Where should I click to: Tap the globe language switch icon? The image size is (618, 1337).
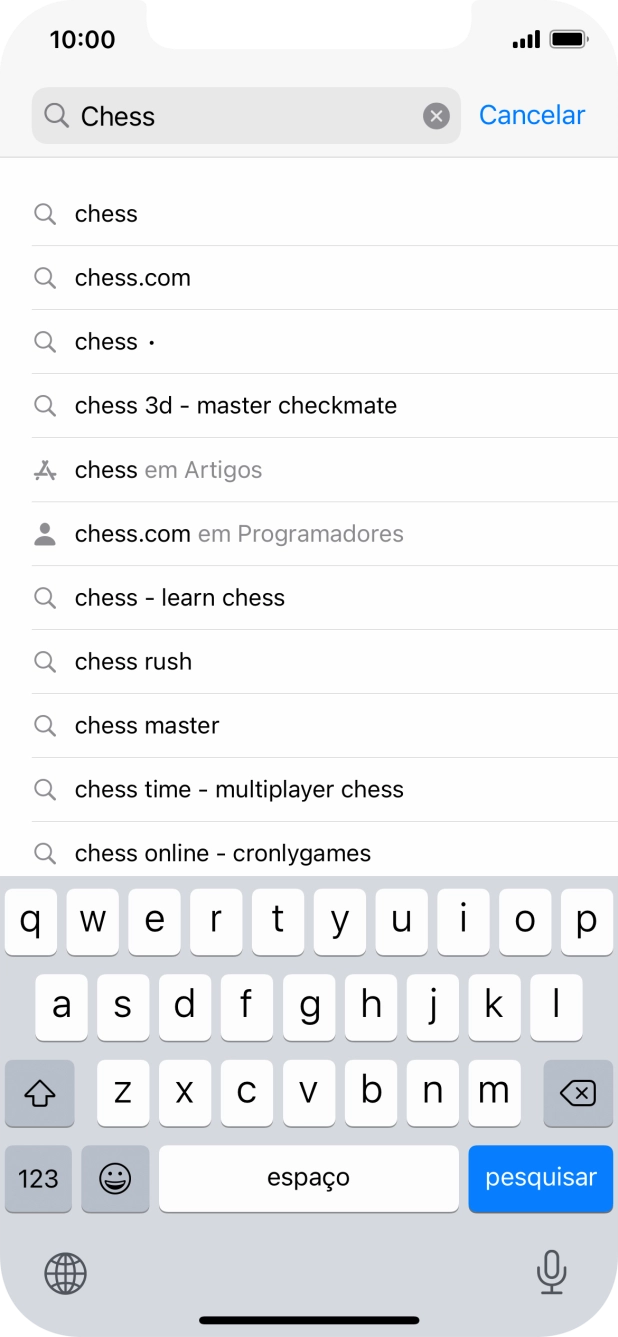(65, 1273)
